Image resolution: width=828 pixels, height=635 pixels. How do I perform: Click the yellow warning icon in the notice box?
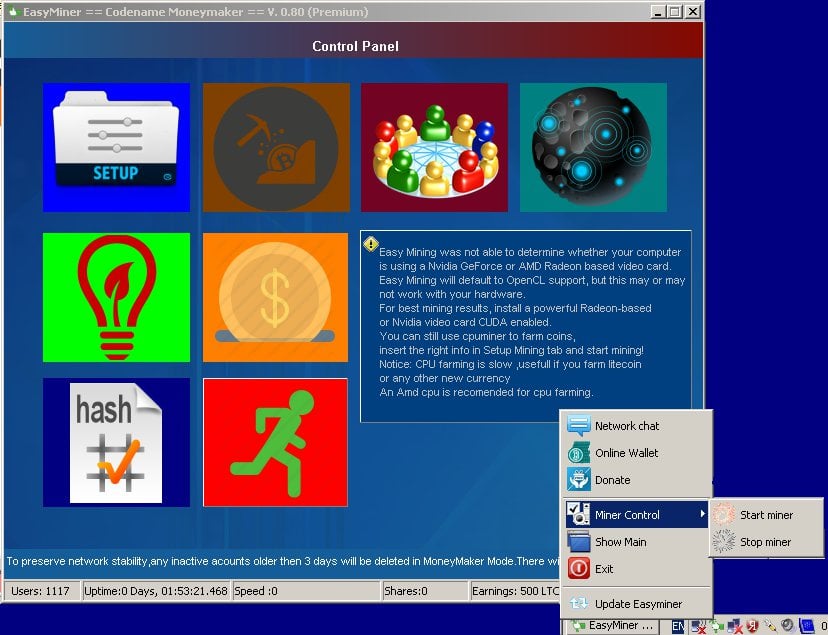[x=371, y=244]
